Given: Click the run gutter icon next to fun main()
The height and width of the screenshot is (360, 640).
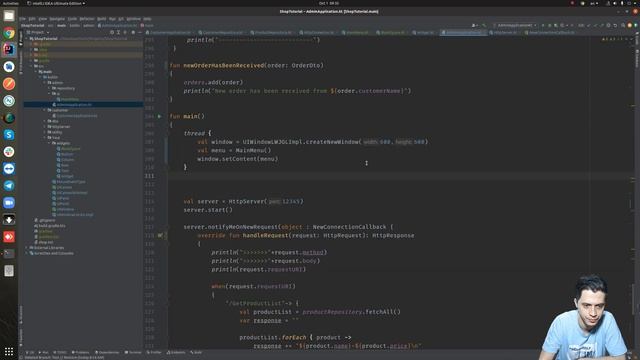Looking at the screenshot, I should [160, 116].
